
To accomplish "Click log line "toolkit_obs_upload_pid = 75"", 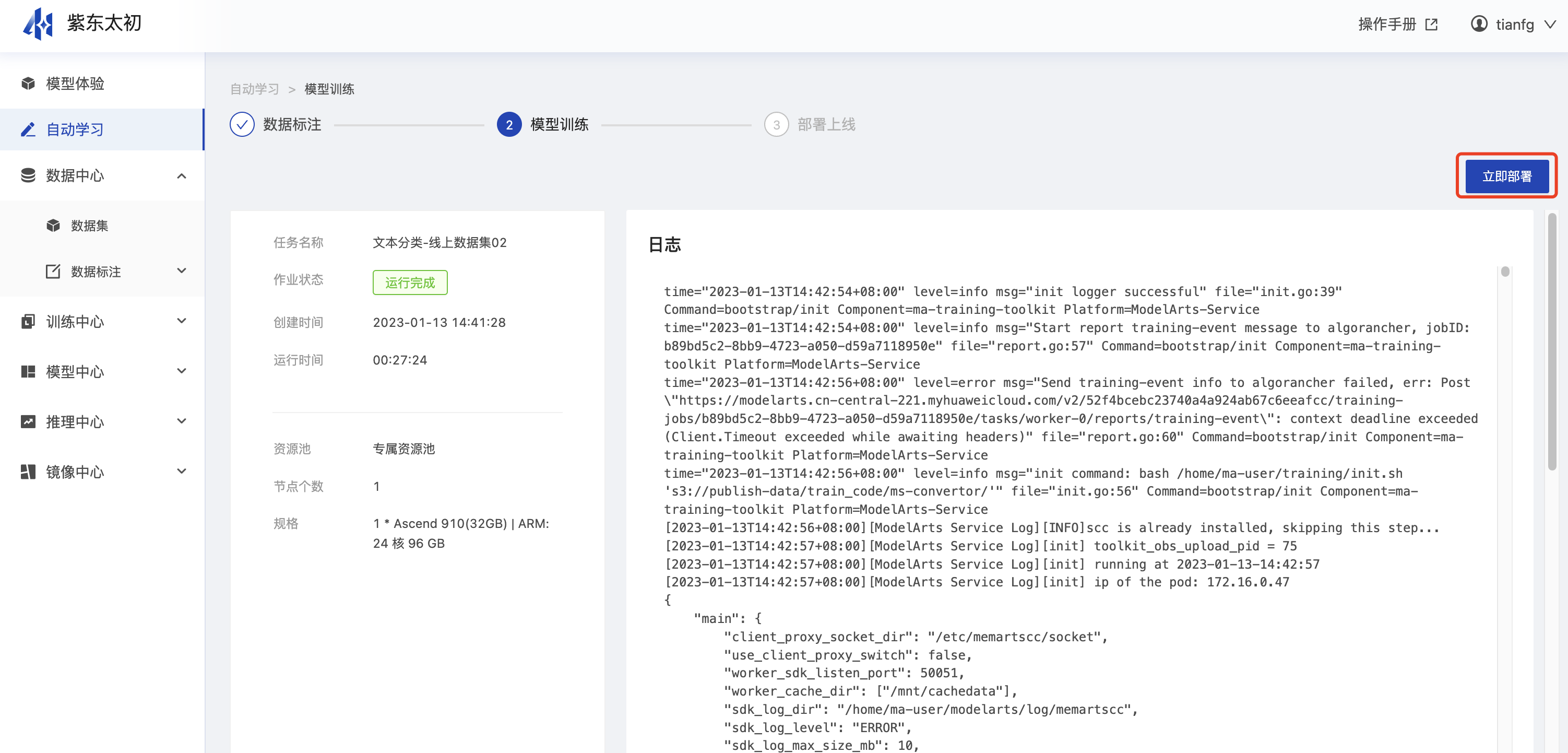I will point(981,546).
